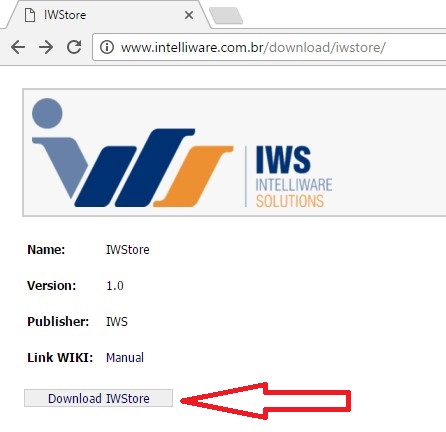
Task: Click the /download/iwstore/ path in the URL
Action: (325, 47)
